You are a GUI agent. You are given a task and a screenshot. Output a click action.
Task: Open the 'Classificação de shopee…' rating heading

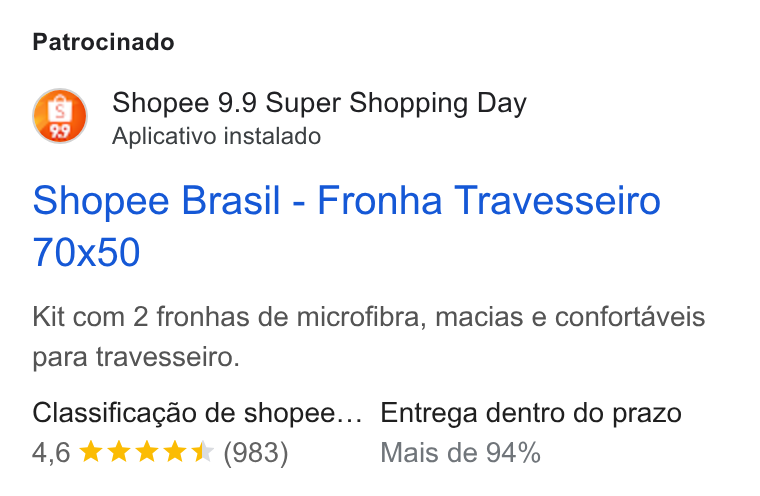(x=197, y=414)
